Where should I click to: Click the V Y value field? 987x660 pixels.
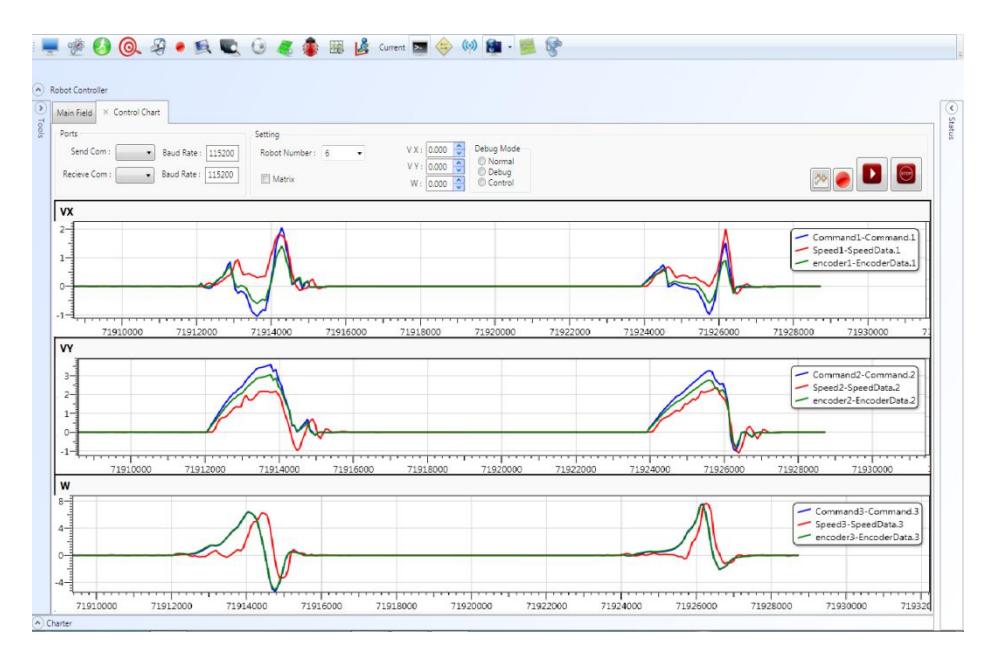point(440,167)
